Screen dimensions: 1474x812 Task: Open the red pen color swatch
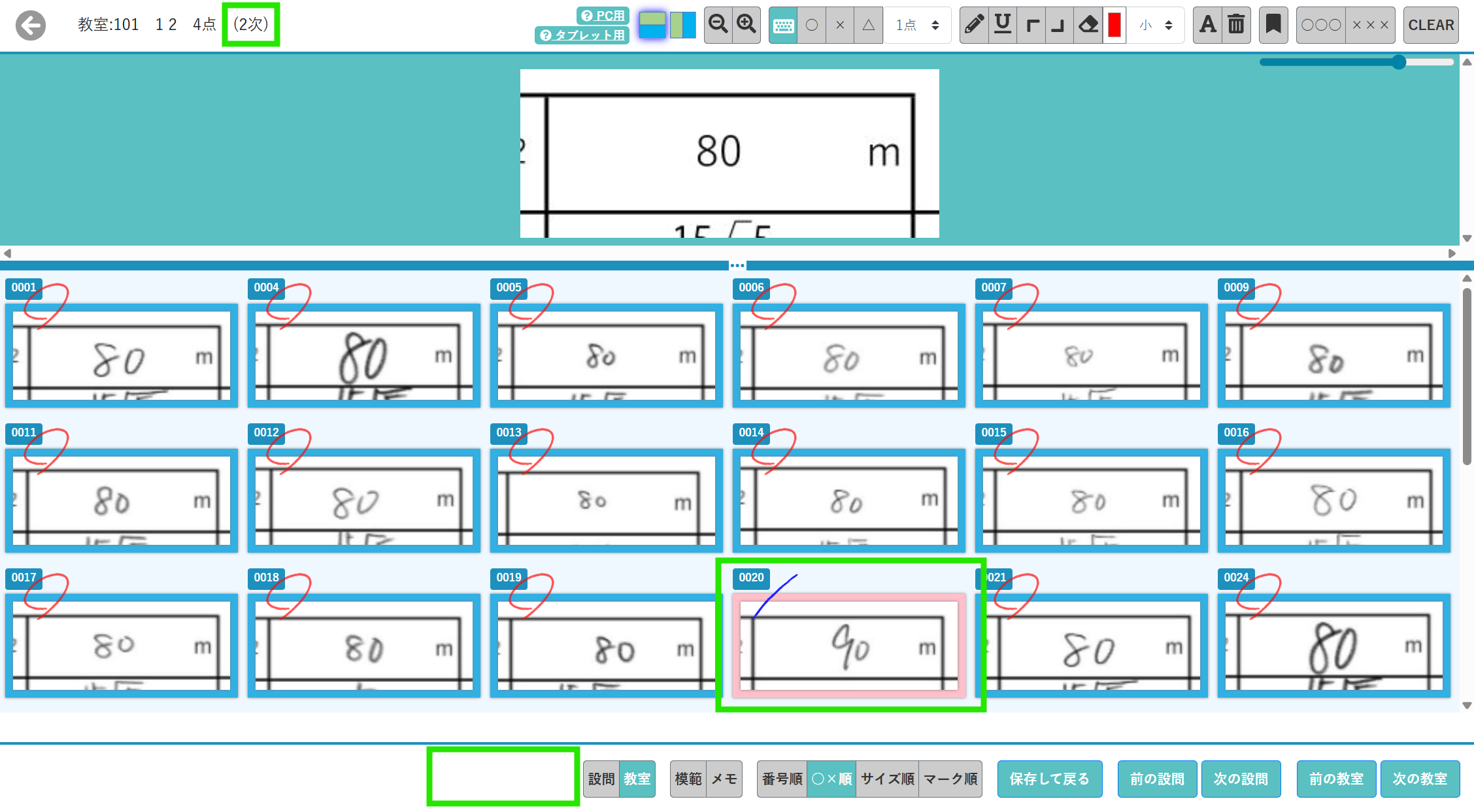[x=1114, y=25]
